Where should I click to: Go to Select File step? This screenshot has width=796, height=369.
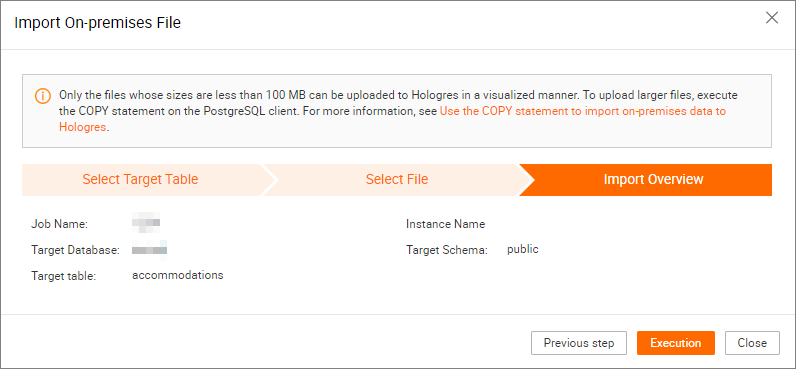coord(396,179)
